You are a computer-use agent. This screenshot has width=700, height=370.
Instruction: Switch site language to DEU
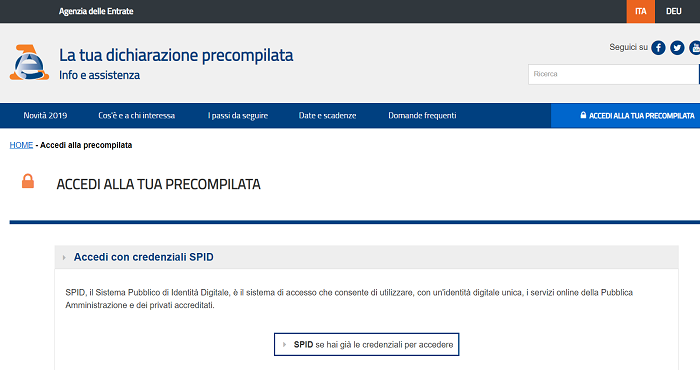(674, 11)
